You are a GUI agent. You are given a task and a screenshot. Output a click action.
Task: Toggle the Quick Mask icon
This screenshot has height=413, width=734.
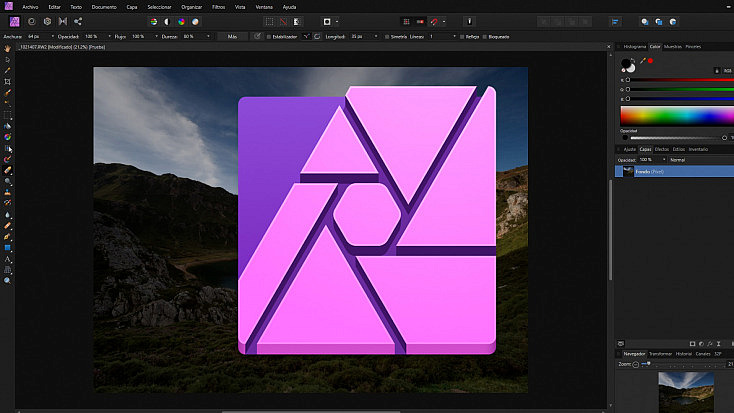pyautogui.click(x=327, y=22)
